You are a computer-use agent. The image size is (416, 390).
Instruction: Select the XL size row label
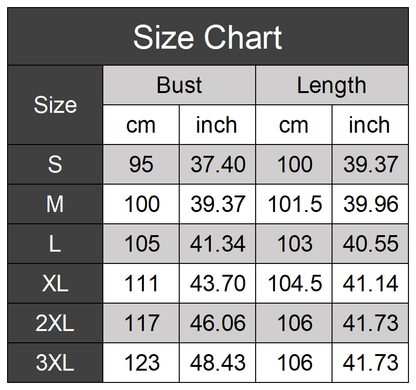(x=55, y=283)
